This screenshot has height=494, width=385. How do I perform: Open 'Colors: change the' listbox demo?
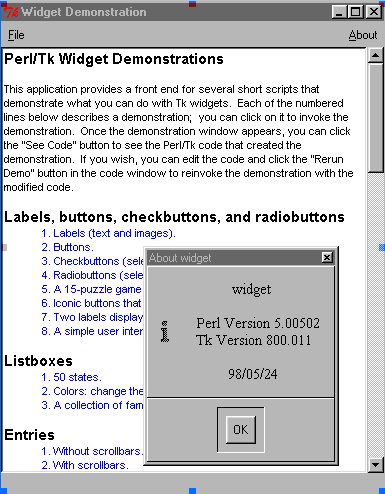tap(92, 391)
